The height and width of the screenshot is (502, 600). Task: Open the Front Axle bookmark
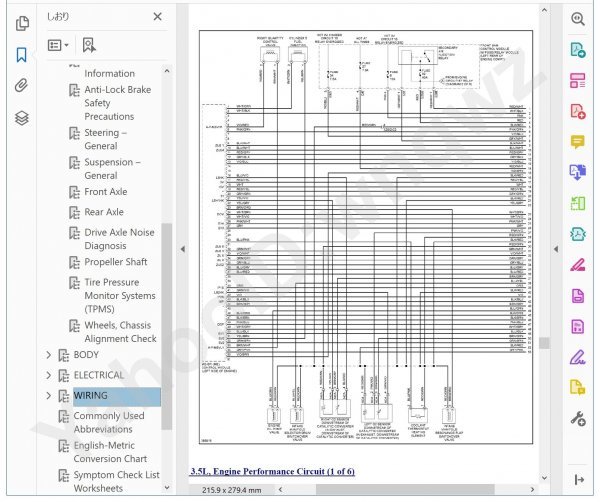(x=106, y=192)
